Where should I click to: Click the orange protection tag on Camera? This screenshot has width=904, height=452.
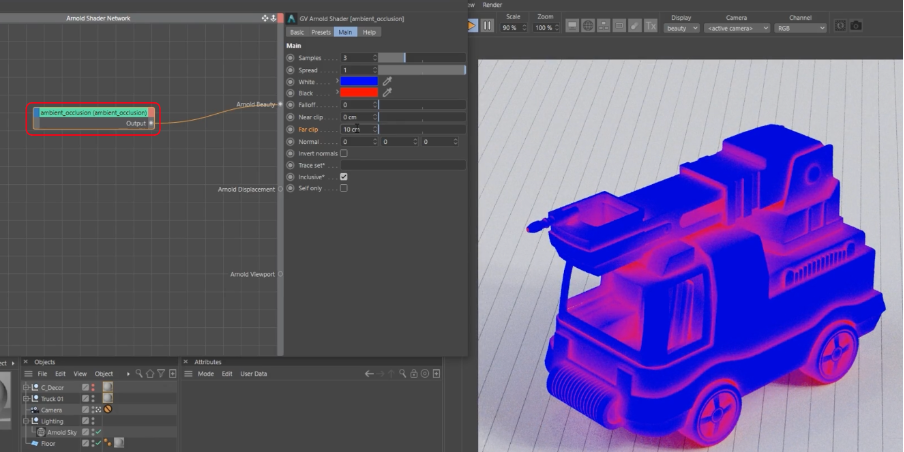tap(108, 409)
